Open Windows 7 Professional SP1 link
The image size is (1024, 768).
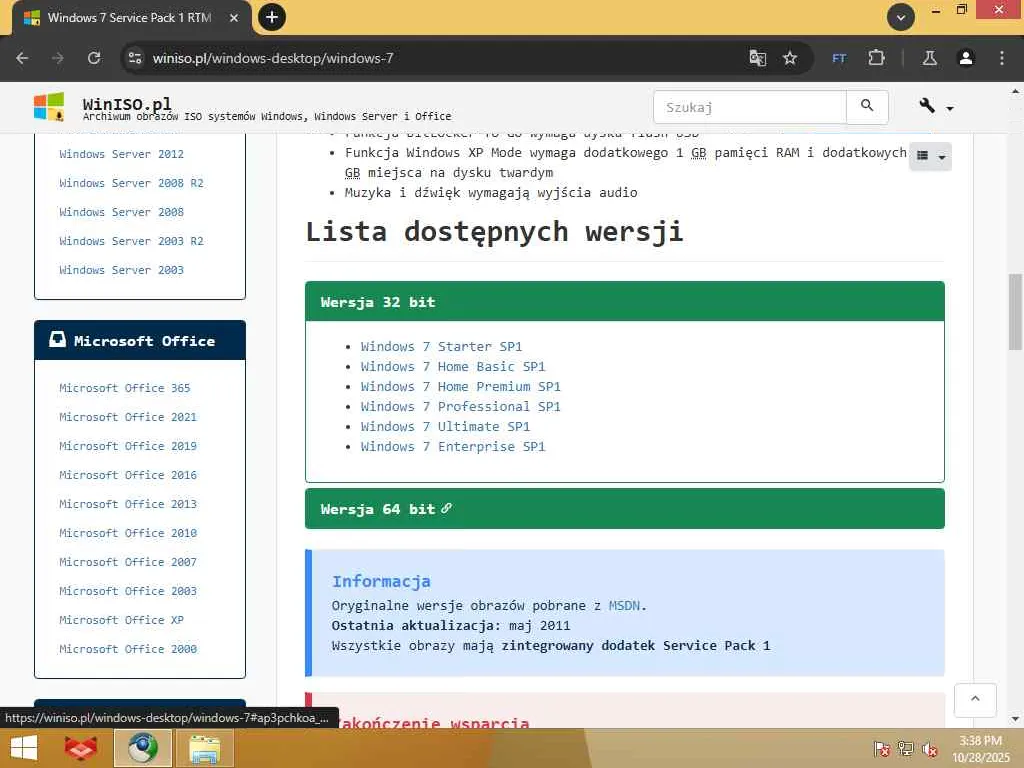(460, 407)
